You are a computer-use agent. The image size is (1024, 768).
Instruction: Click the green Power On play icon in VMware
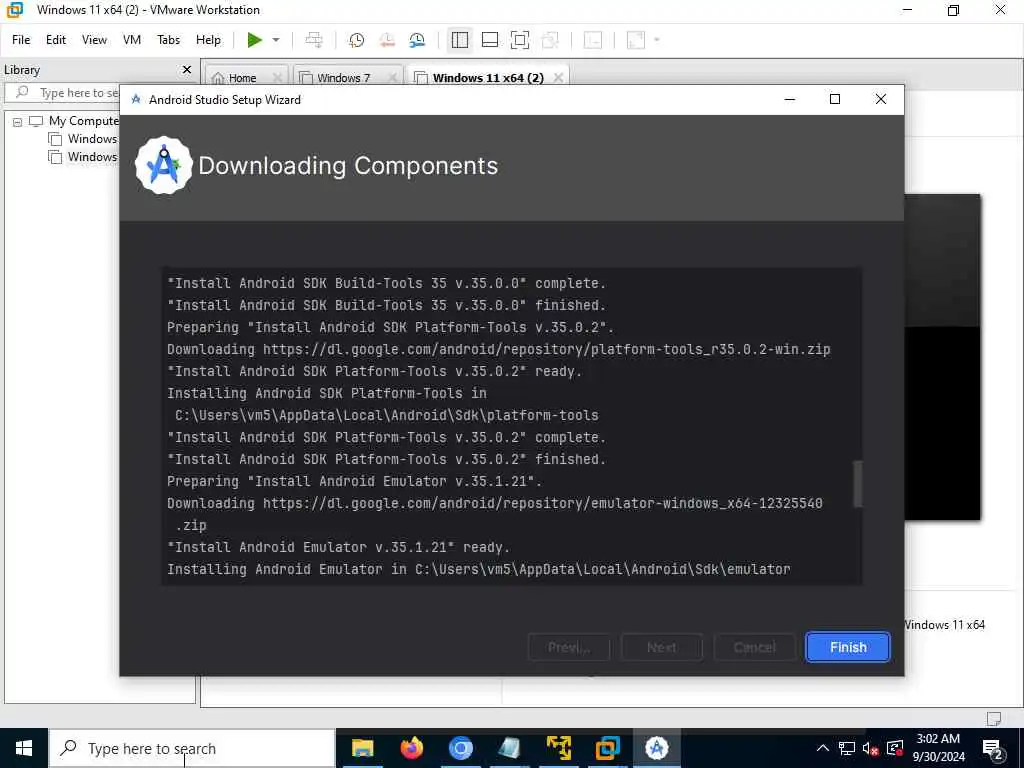click(x=255, y=40)
